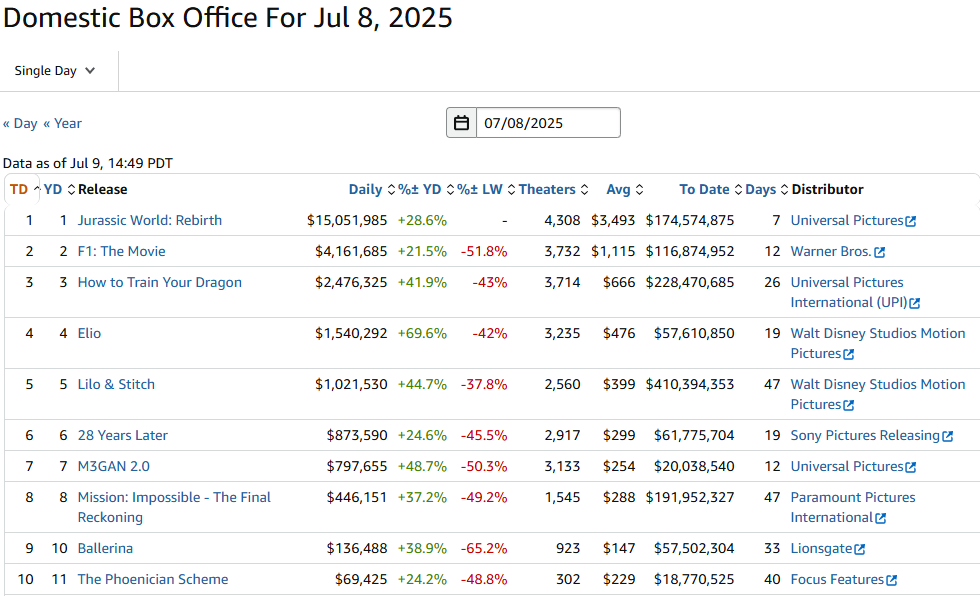Open Universal Pictures International (UPI) link

click(x=849, y=292)
